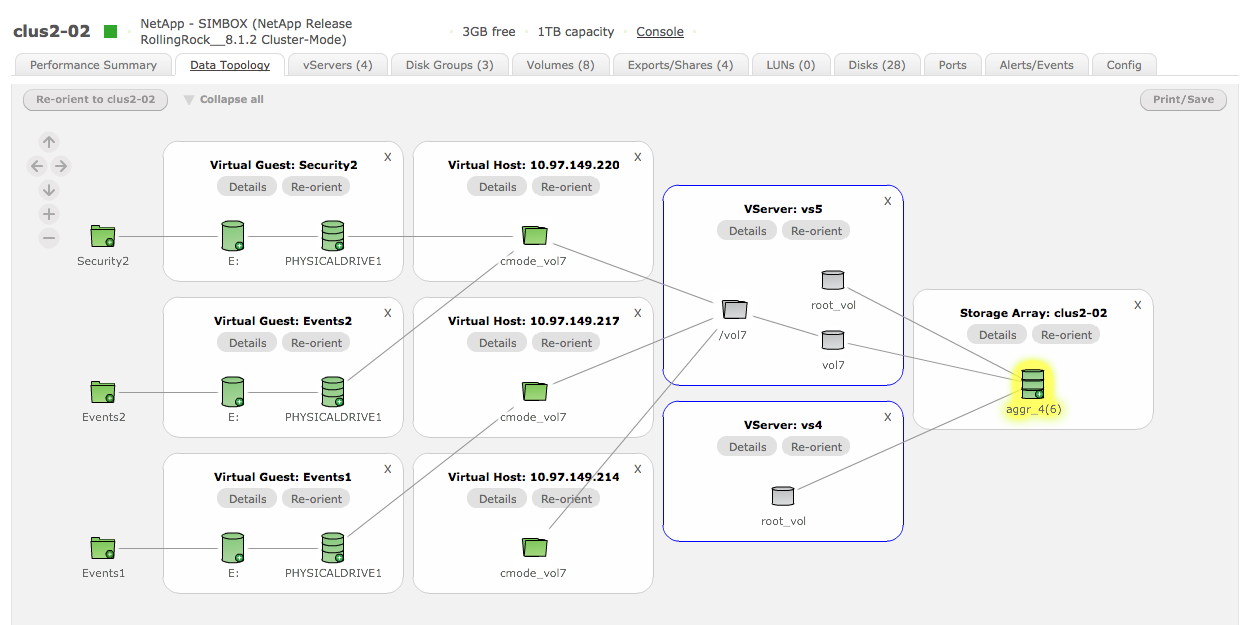Close the VServer: vs4 box

888,417
